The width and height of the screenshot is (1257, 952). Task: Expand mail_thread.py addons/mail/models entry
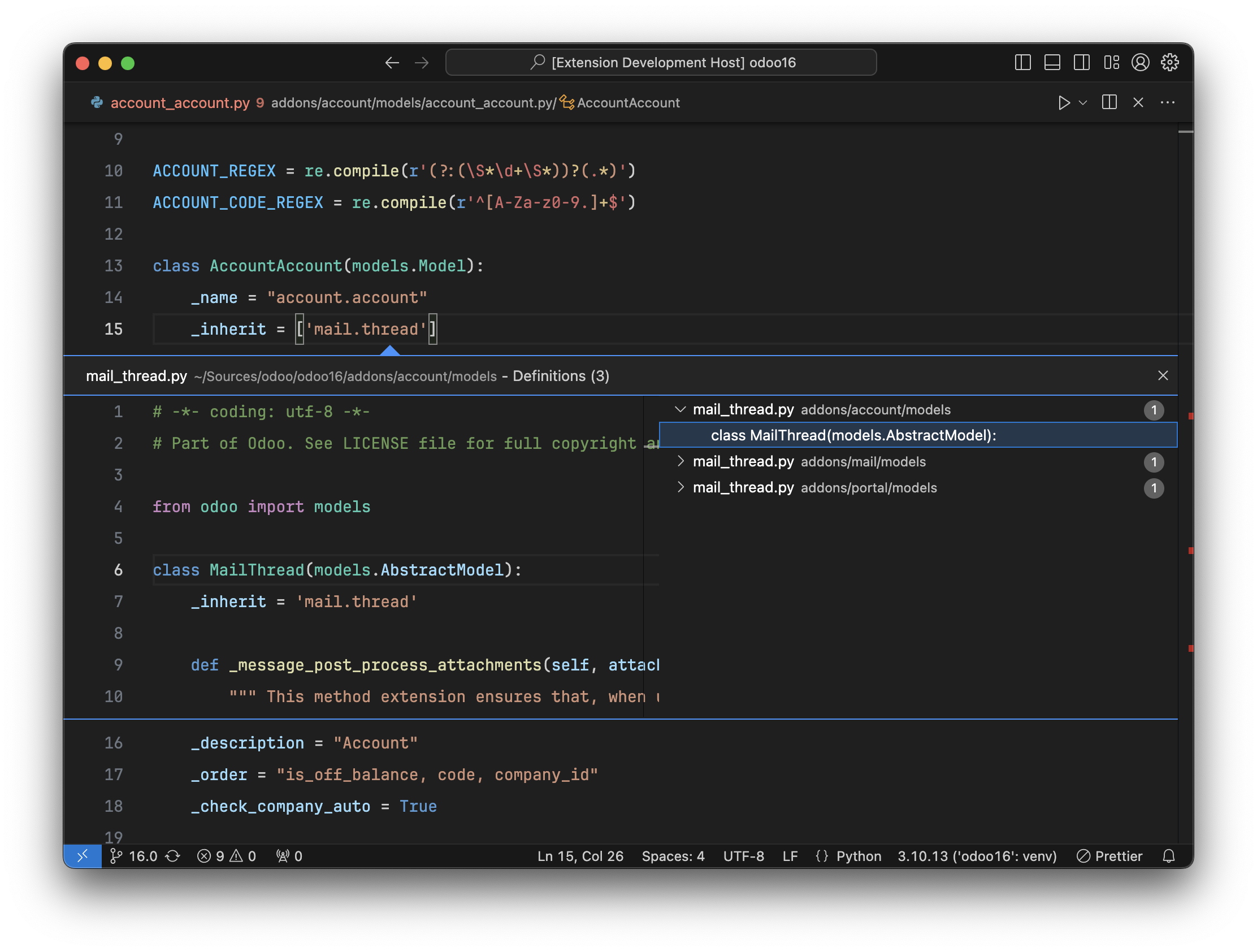(680, 461)
